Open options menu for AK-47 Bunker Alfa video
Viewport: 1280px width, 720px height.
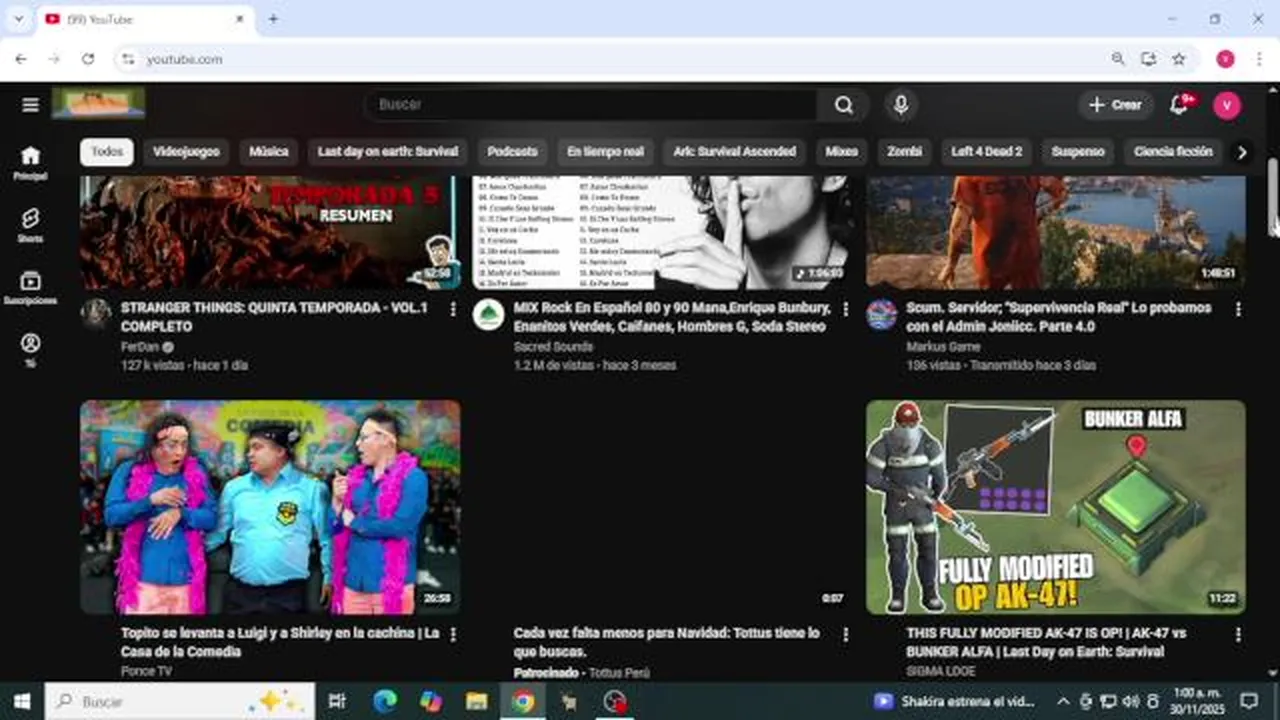coord(1238,634)
